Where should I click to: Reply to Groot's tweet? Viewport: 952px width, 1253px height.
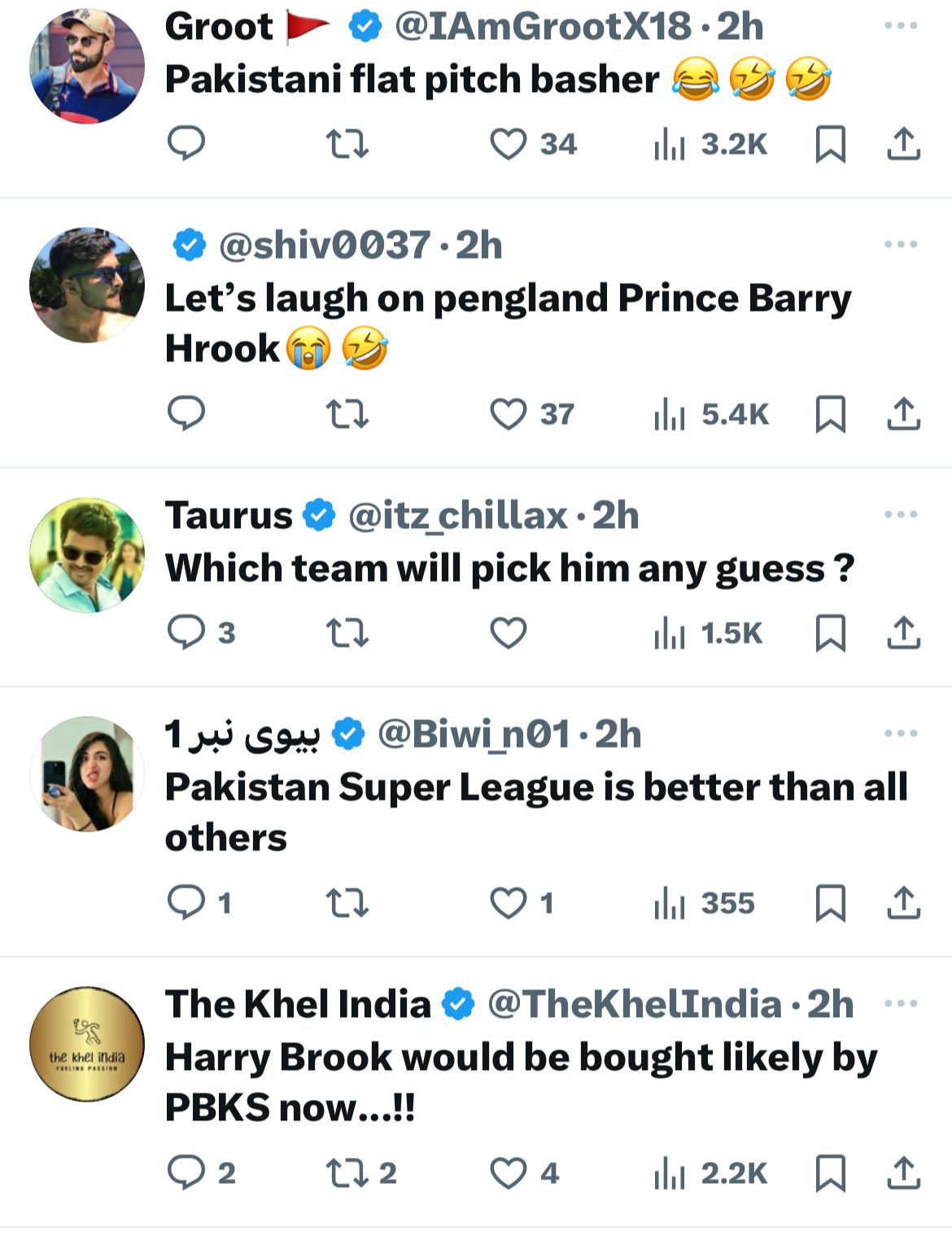[186, 145]
